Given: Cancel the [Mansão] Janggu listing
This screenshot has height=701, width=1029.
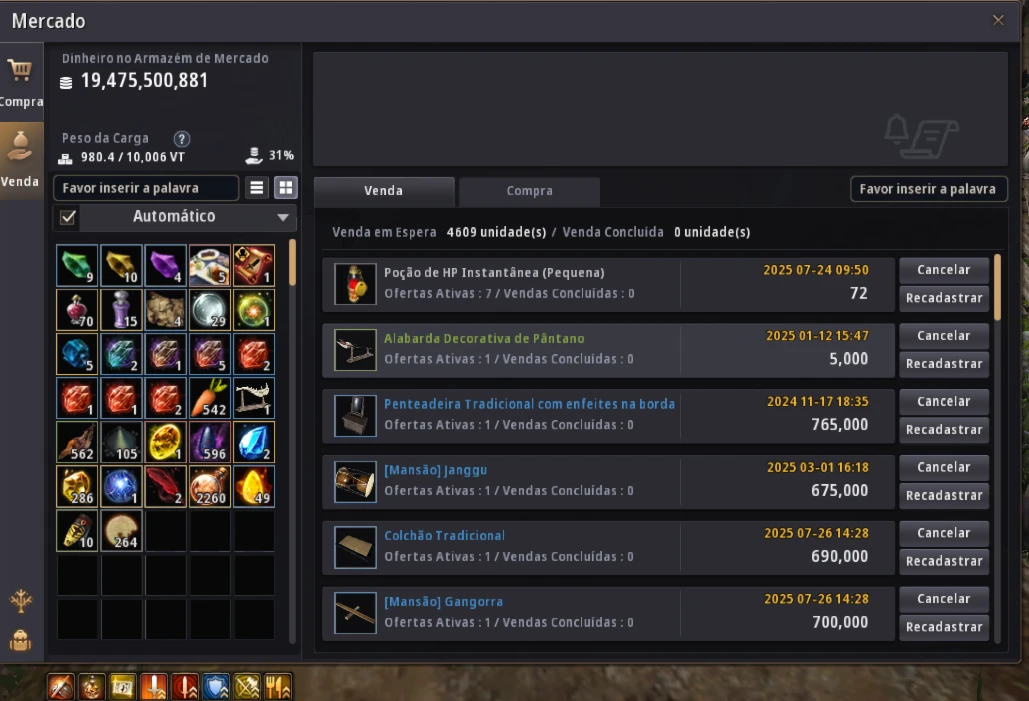Looking at the screenshot, I should (x=944, y=467).
